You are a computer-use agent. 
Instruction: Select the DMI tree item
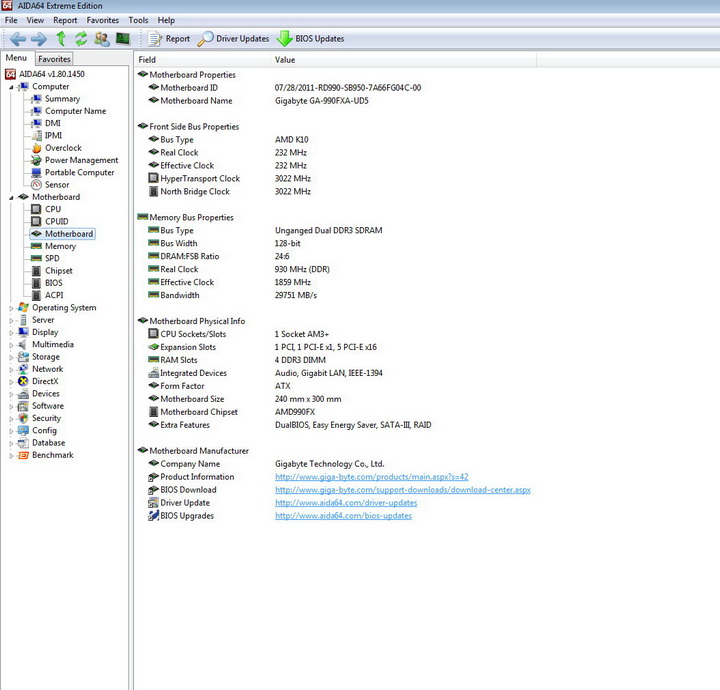[52, 123]
